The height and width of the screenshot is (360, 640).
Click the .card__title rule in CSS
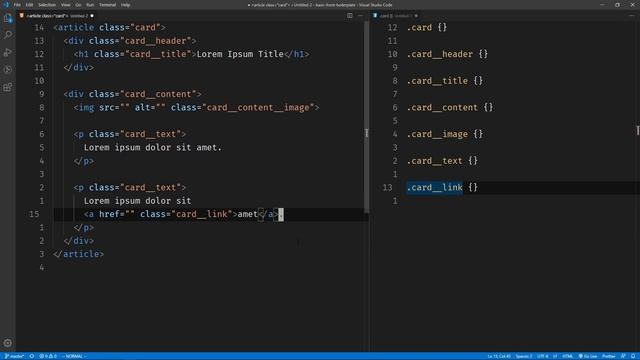[445, 81]
